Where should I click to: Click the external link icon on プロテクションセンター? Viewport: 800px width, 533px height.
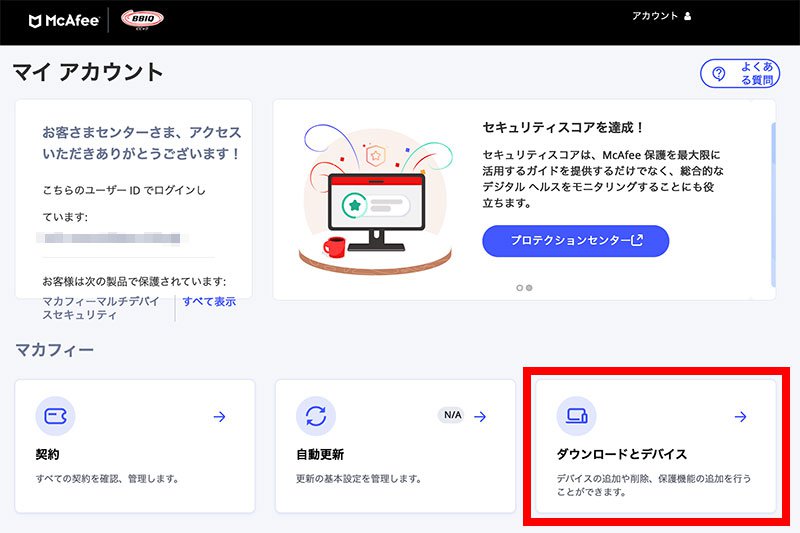(637, 240)
